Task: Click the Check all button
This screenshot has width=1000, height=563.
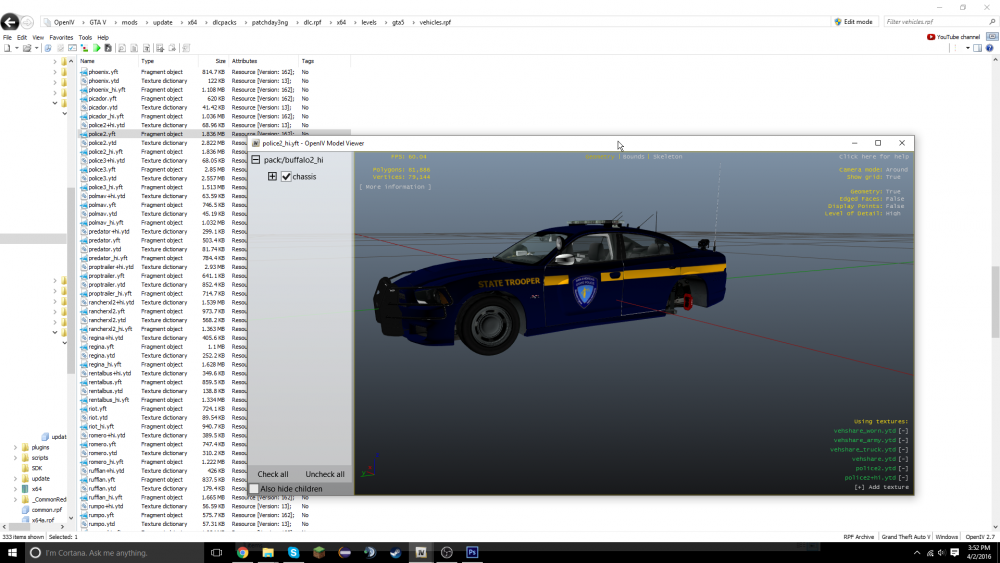Action: click(273, 474)
